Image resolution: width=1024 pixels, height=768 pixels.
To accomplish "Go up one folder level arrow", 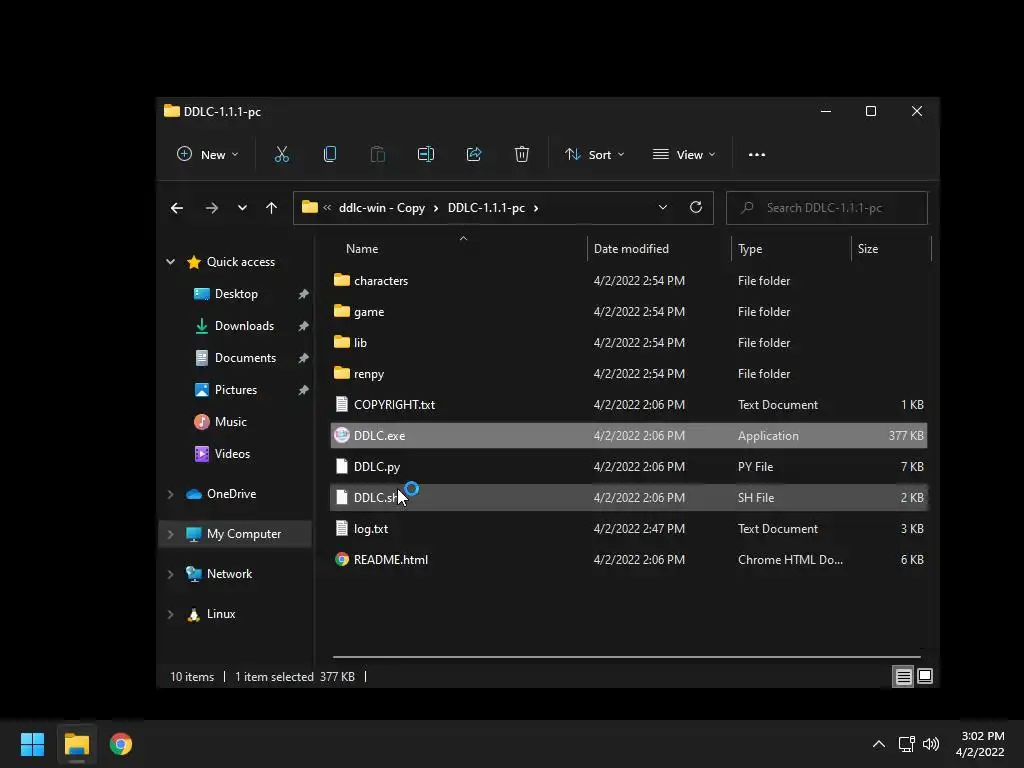I will click(x=272, y=208).
